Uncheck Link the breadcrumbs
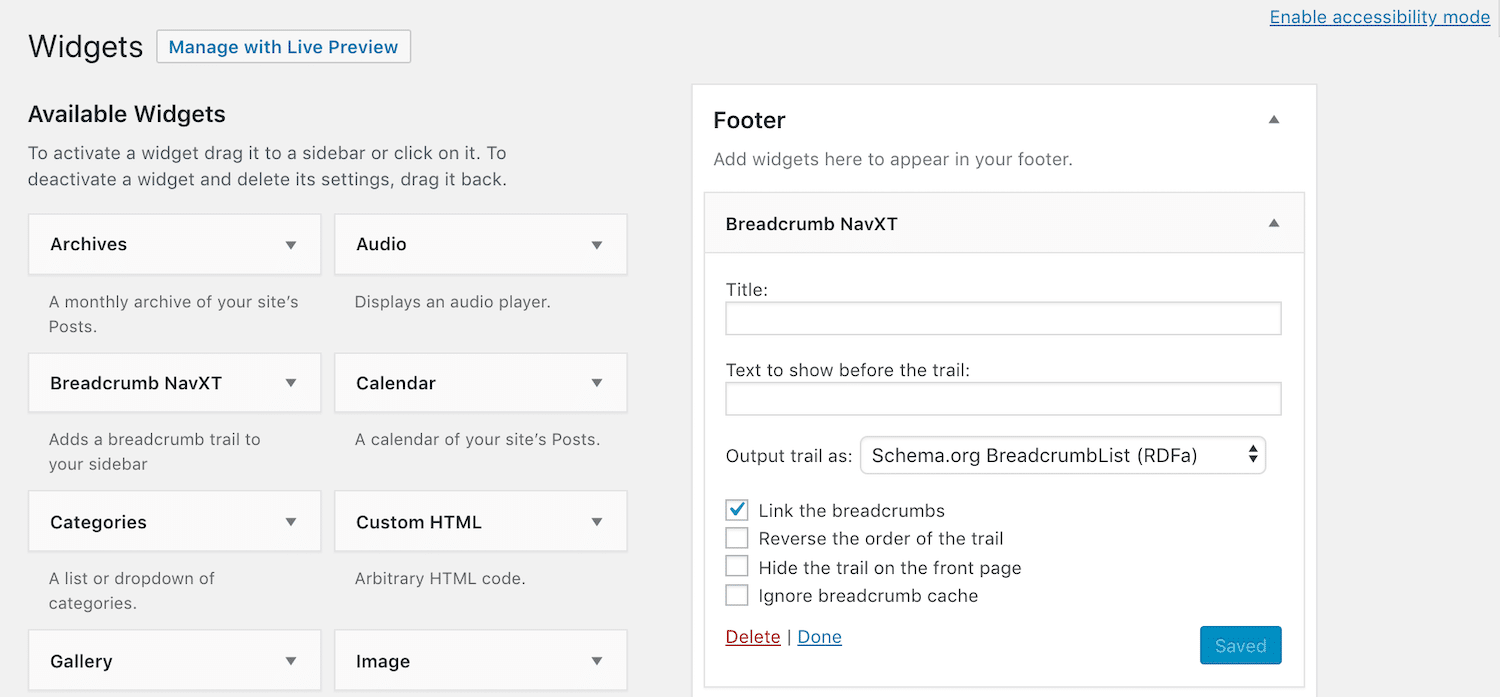 [x=737, y=509]
